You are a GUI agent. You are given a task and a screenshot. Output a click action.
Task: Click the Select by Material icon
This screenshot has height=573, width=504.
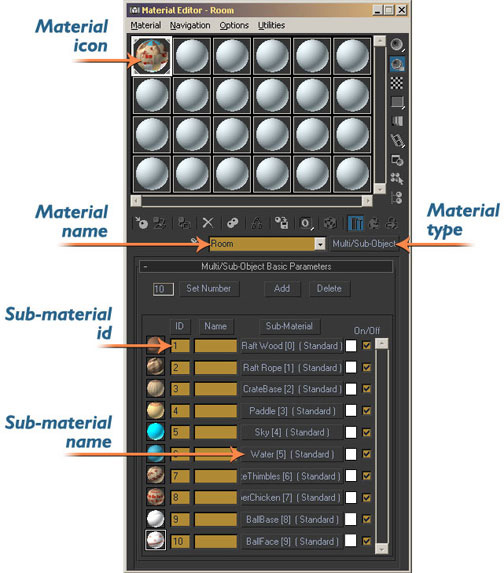[397, 179]
